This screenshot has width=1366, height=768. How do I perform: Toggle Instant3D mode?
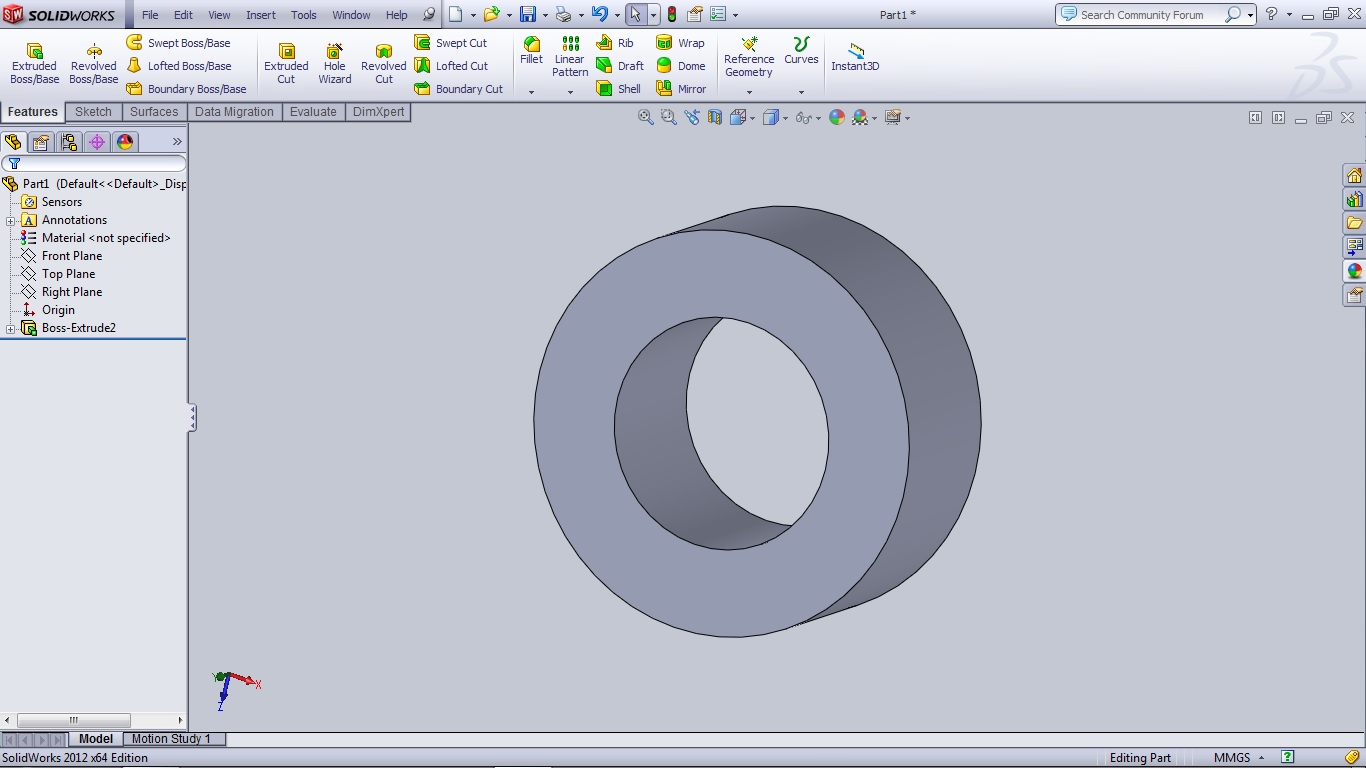pos(855,57)
